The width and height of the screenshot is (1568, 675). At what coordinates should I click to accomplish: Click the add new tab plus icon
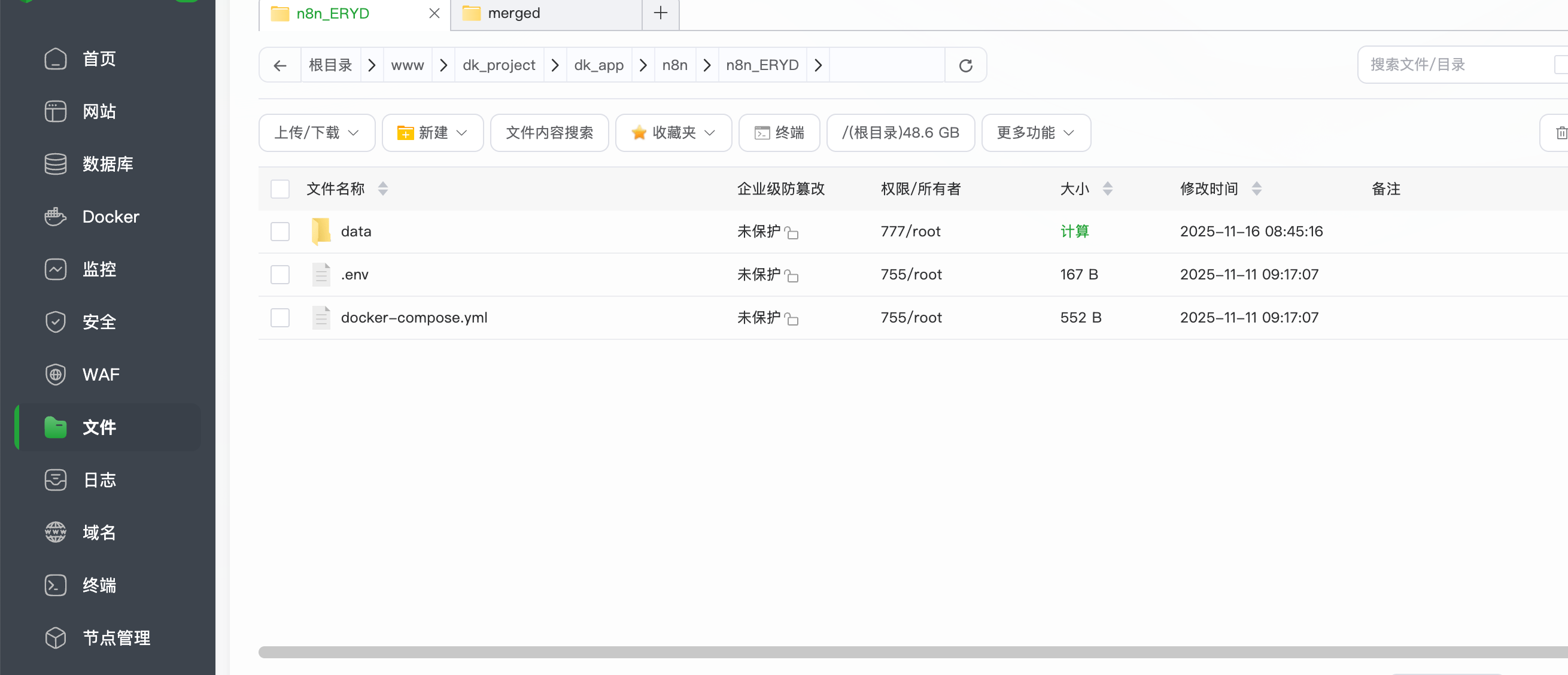coord(661,13)
